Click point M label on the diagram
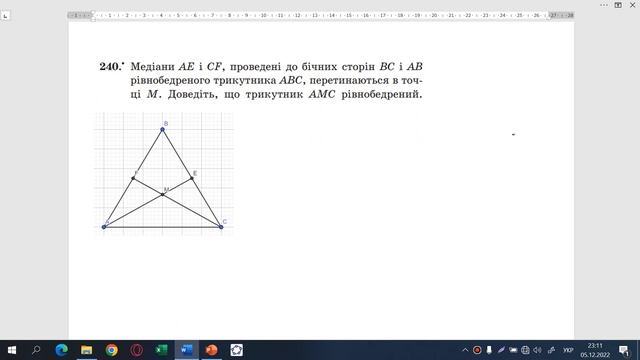The image size is (640, 360). click(x=166, y=190)
